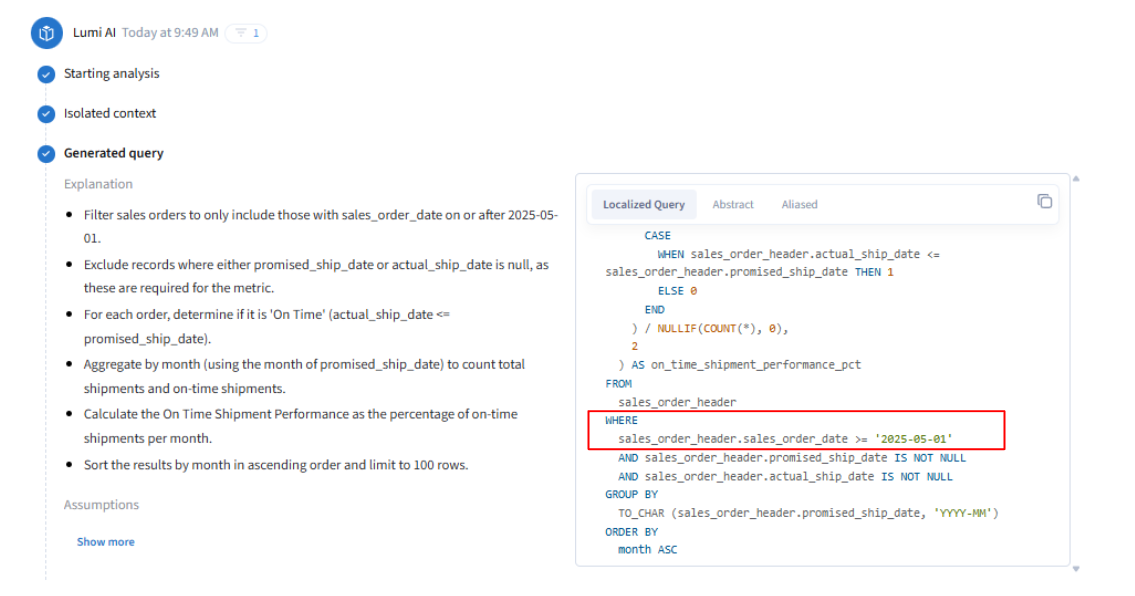Switch to the Aliased tab

pyautogui.click(x=799, y=205)
